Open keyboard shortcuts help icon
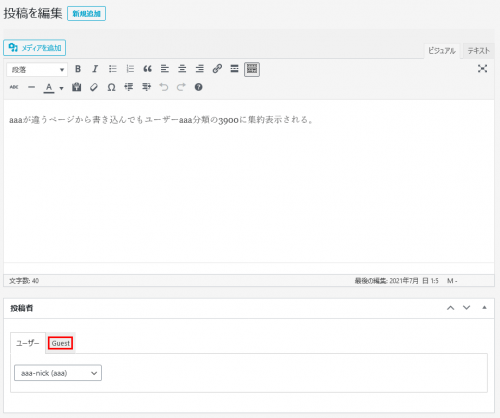Viewport: 500px width, 418px height. [199, 87]
